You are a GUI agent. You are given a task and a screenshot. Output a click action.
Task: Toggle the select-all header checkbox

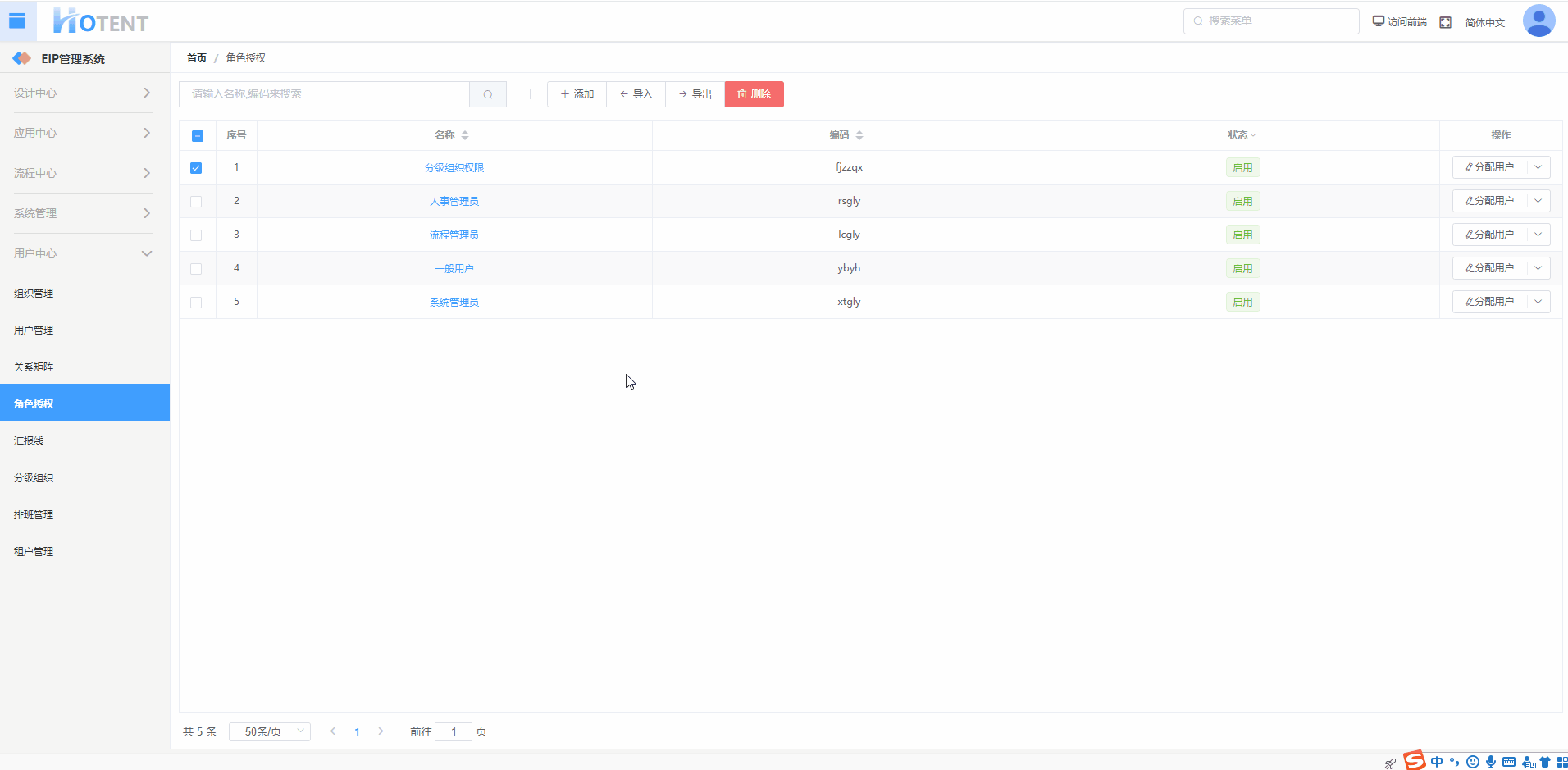point(198,136)
